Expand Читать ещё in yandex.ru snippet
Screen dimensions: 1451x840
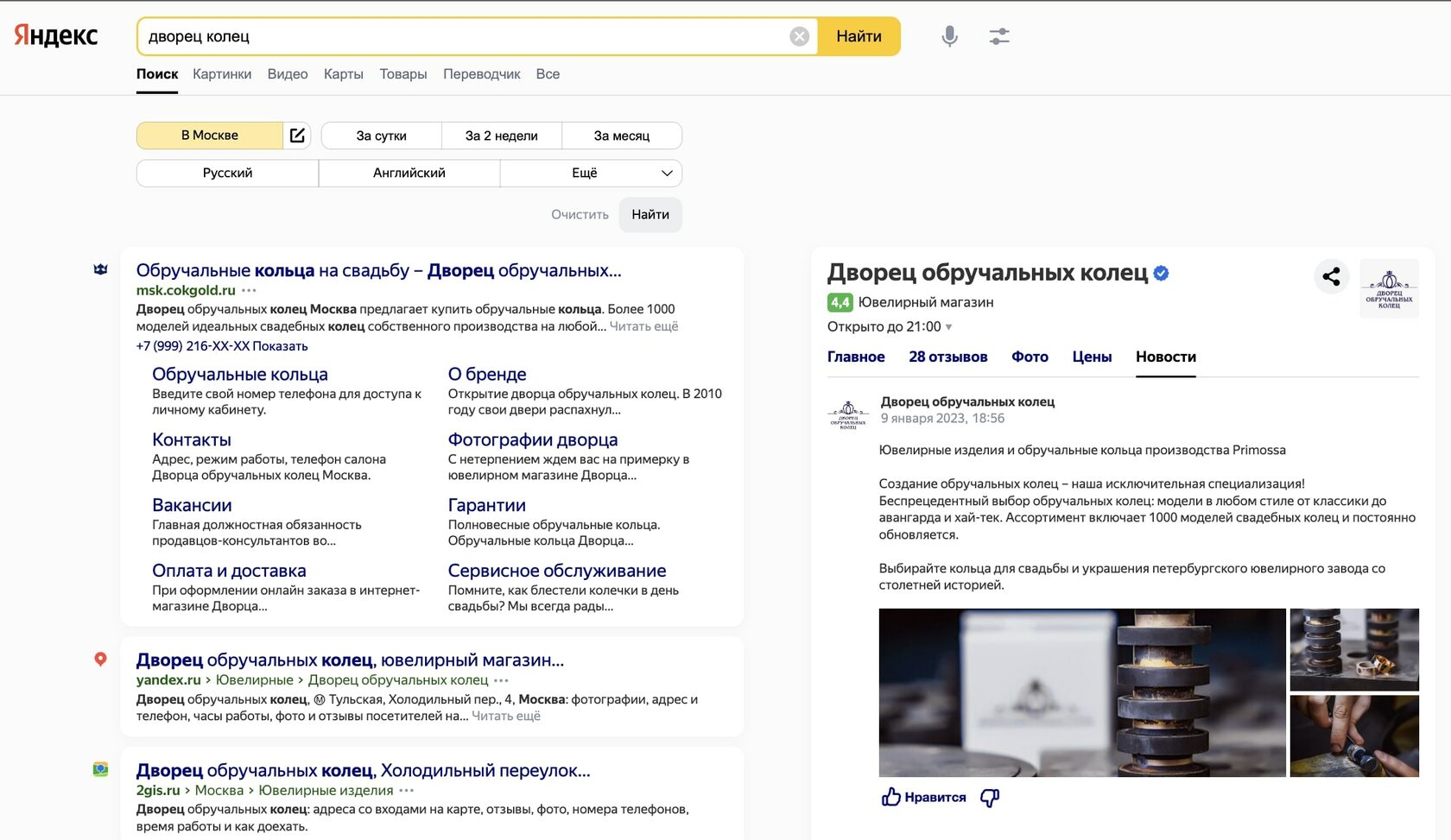[x=506, y=716]
